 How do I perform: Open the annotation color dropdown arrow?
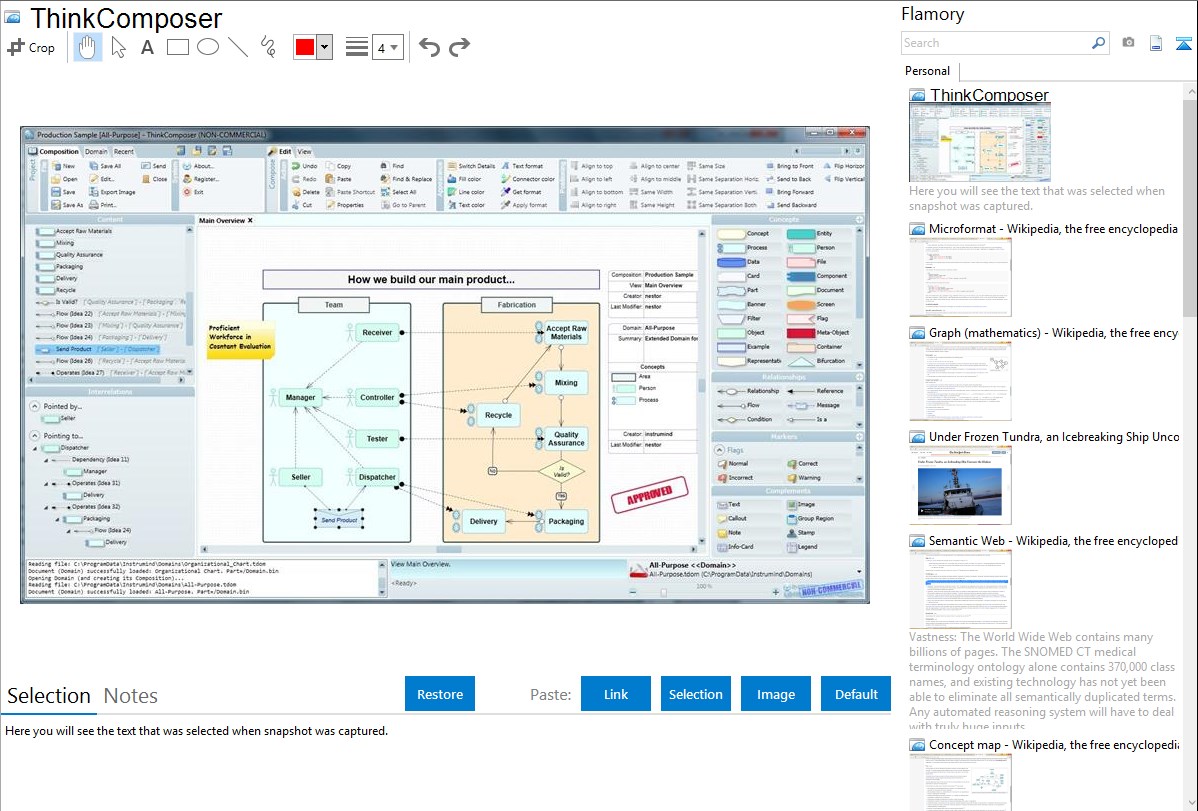[x=324, y=47]
